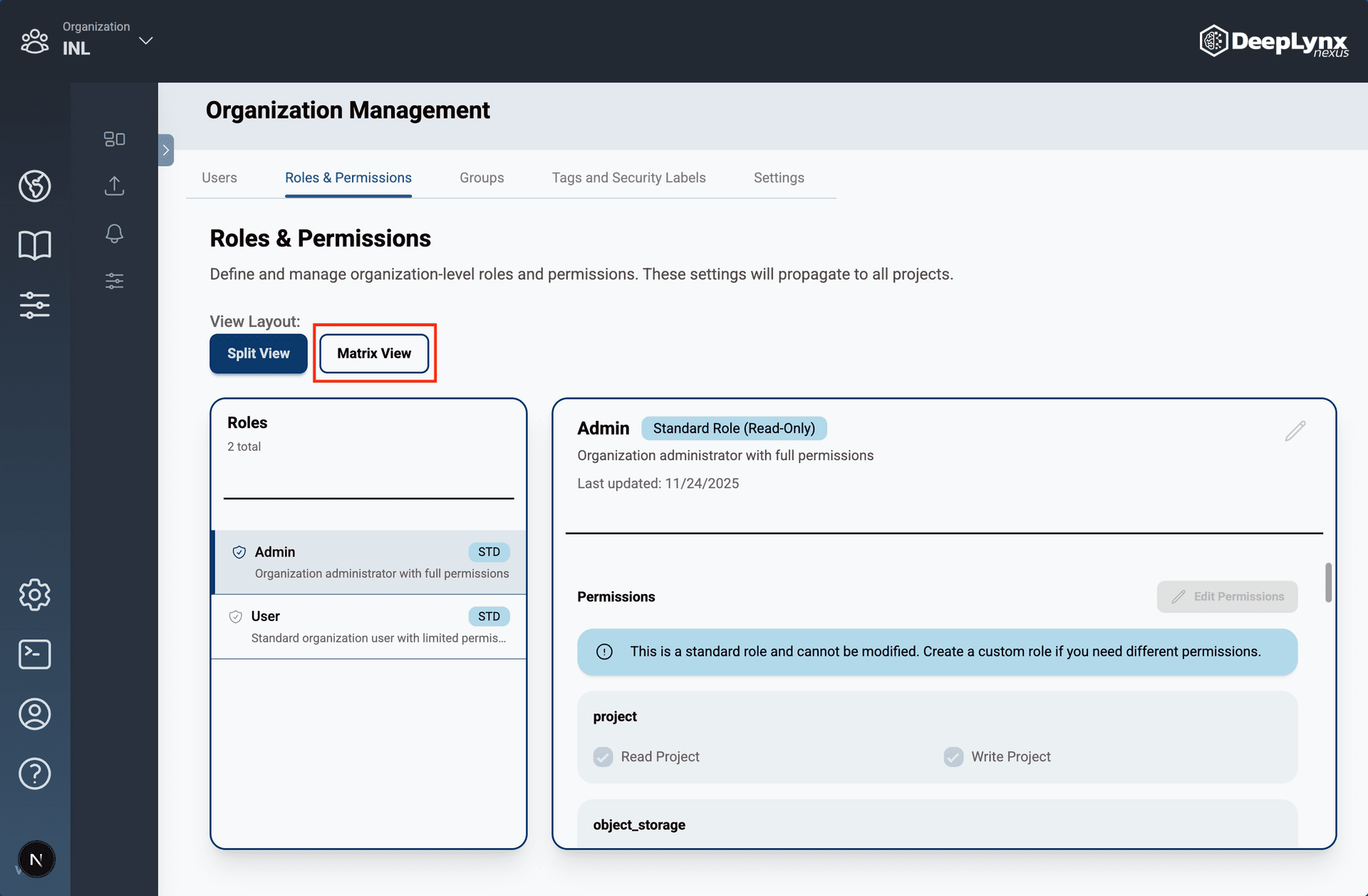Click the globe icon in left sidebar
The height and width of the screenshot is (896, 1368).
click(x=34, y=186)
